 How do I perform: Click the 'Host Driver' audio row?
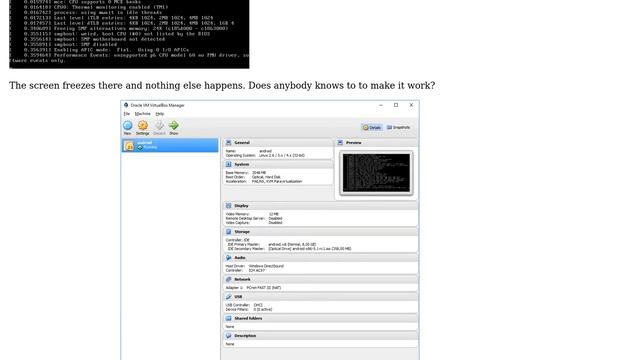(x=255, y=266)
